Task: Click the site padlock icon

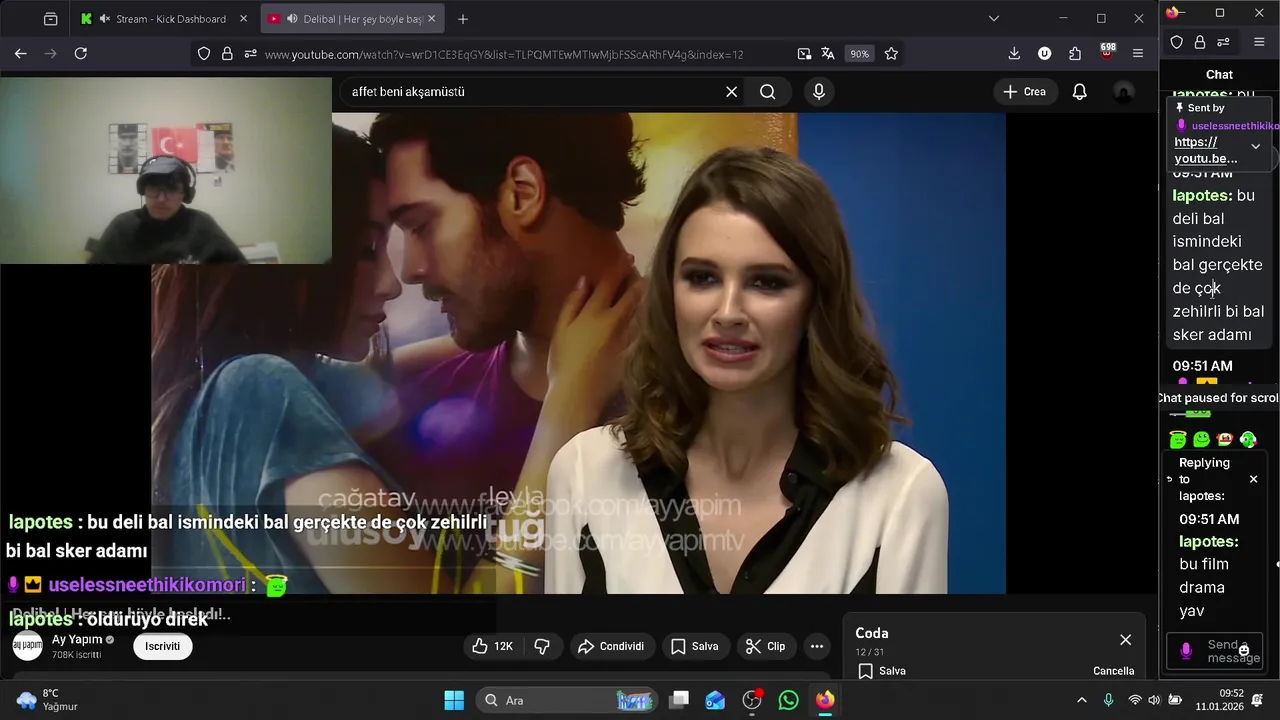Action: tap(227, 54)
